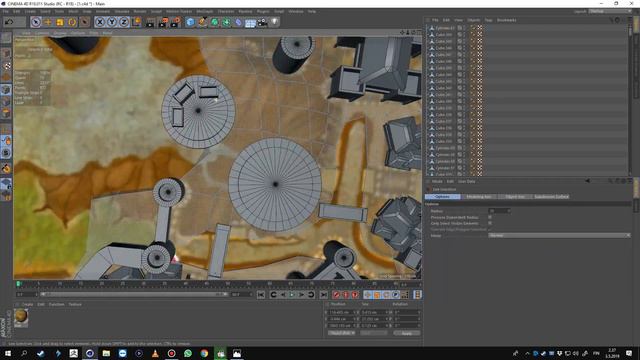The height and width of the screenshot is (360, 640).
Task: Click the timeline preview range slider
Action: 134,294
